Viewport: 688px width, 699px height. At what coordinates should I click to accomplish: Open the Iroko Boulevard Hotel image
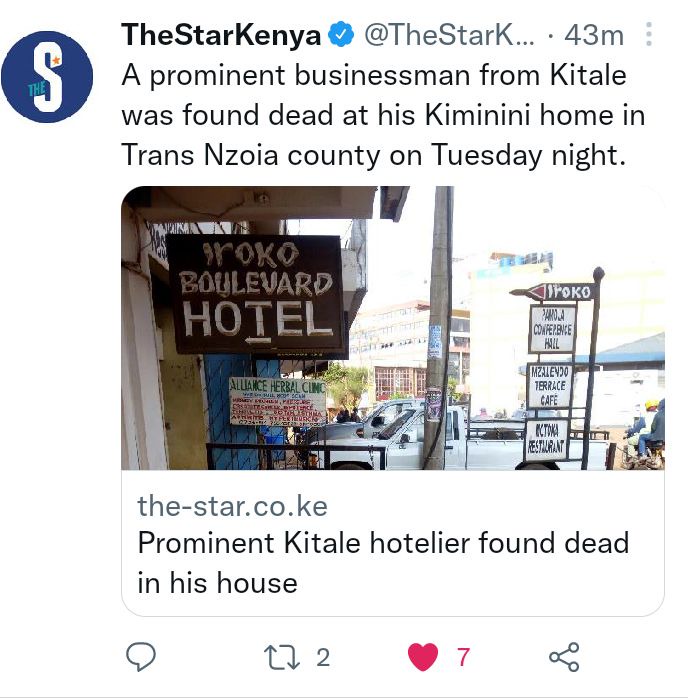393,328
